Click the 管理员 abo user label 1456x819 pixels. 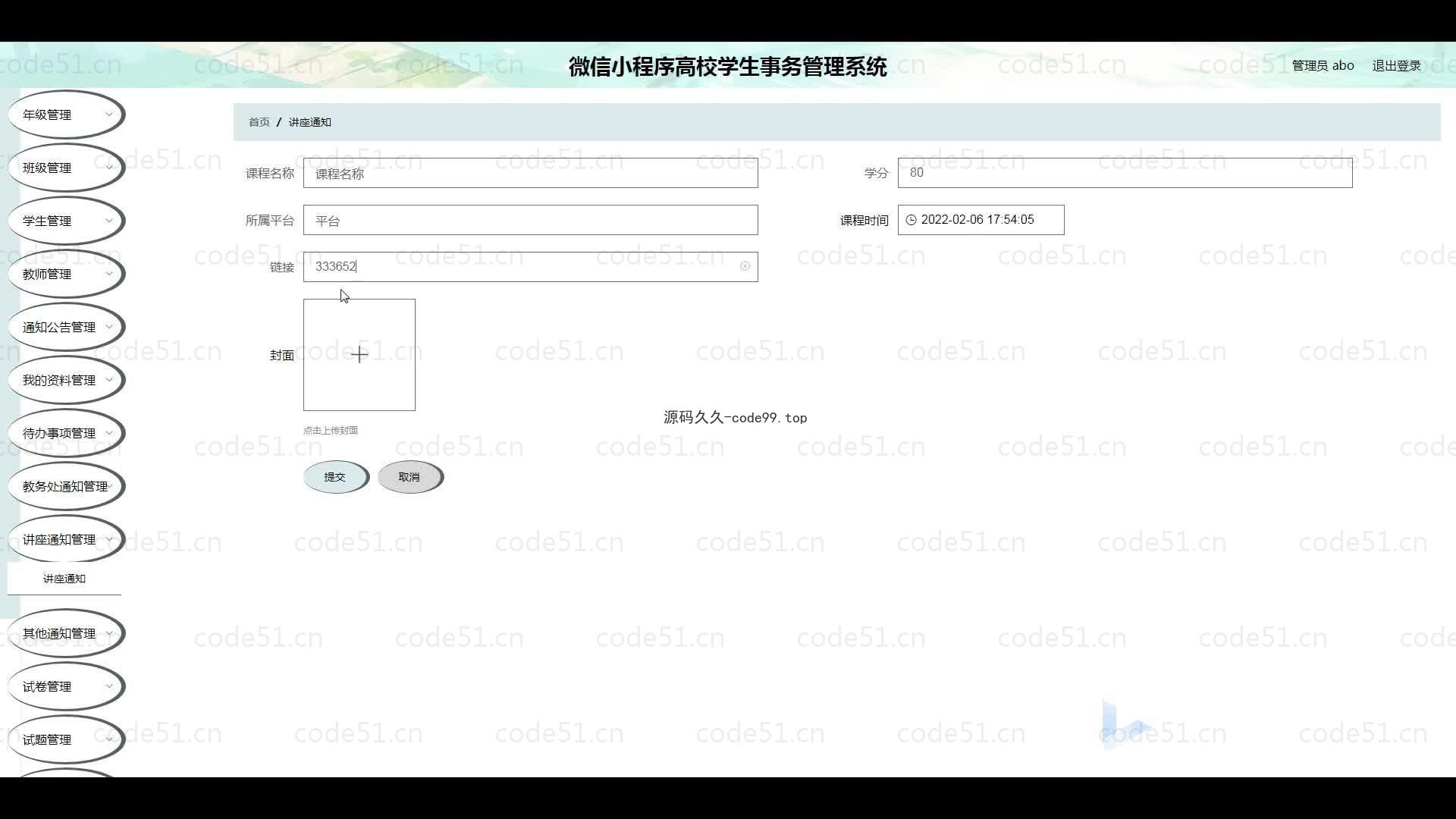click(x=1323, y=65)
